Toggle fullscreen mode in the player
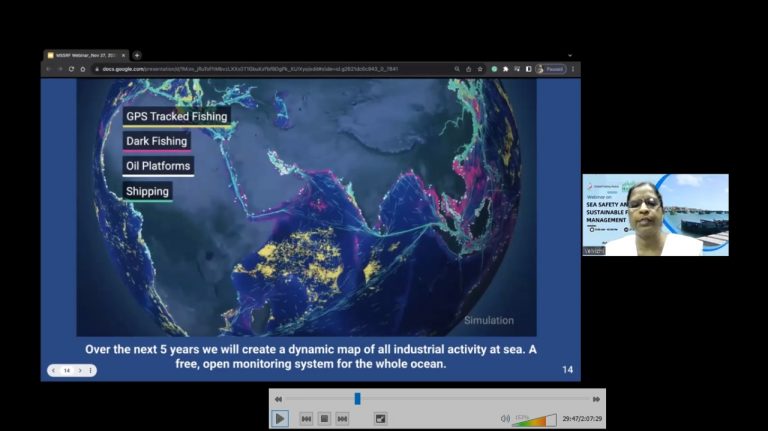 380,419
